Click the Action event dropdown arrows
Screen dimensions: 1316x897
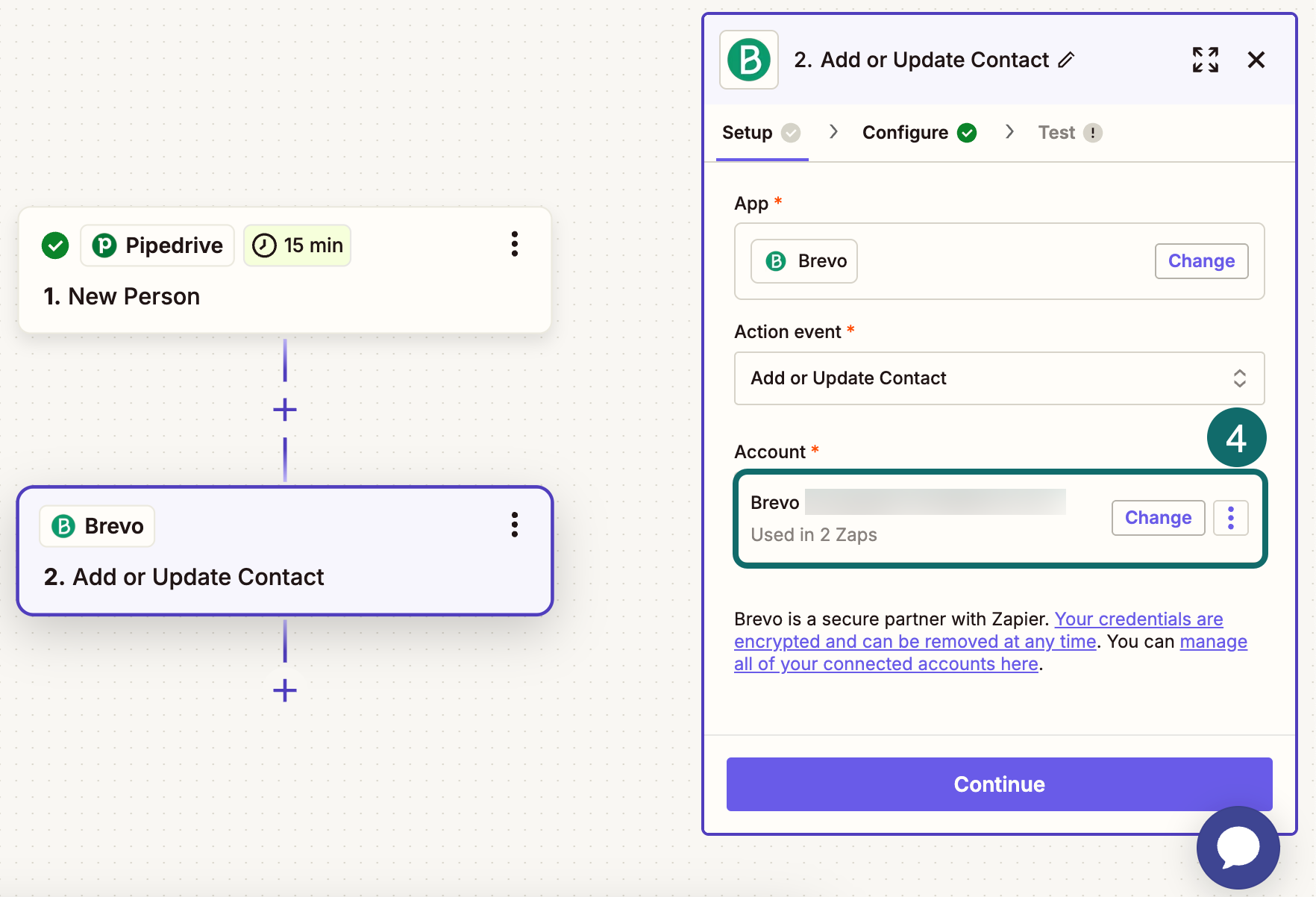pyautogui.click(x=1240, y=378)
